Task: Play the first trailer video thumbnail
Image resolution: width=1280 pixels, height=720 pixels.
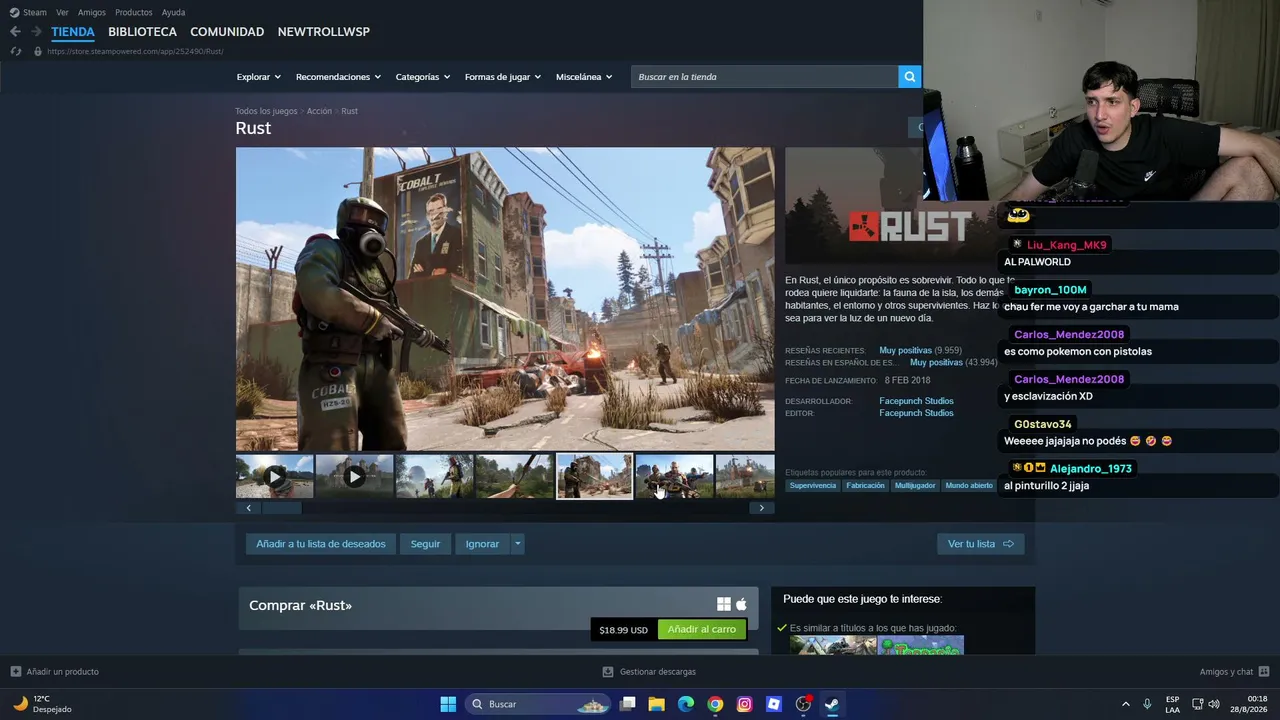Action: tap(274, 477)
